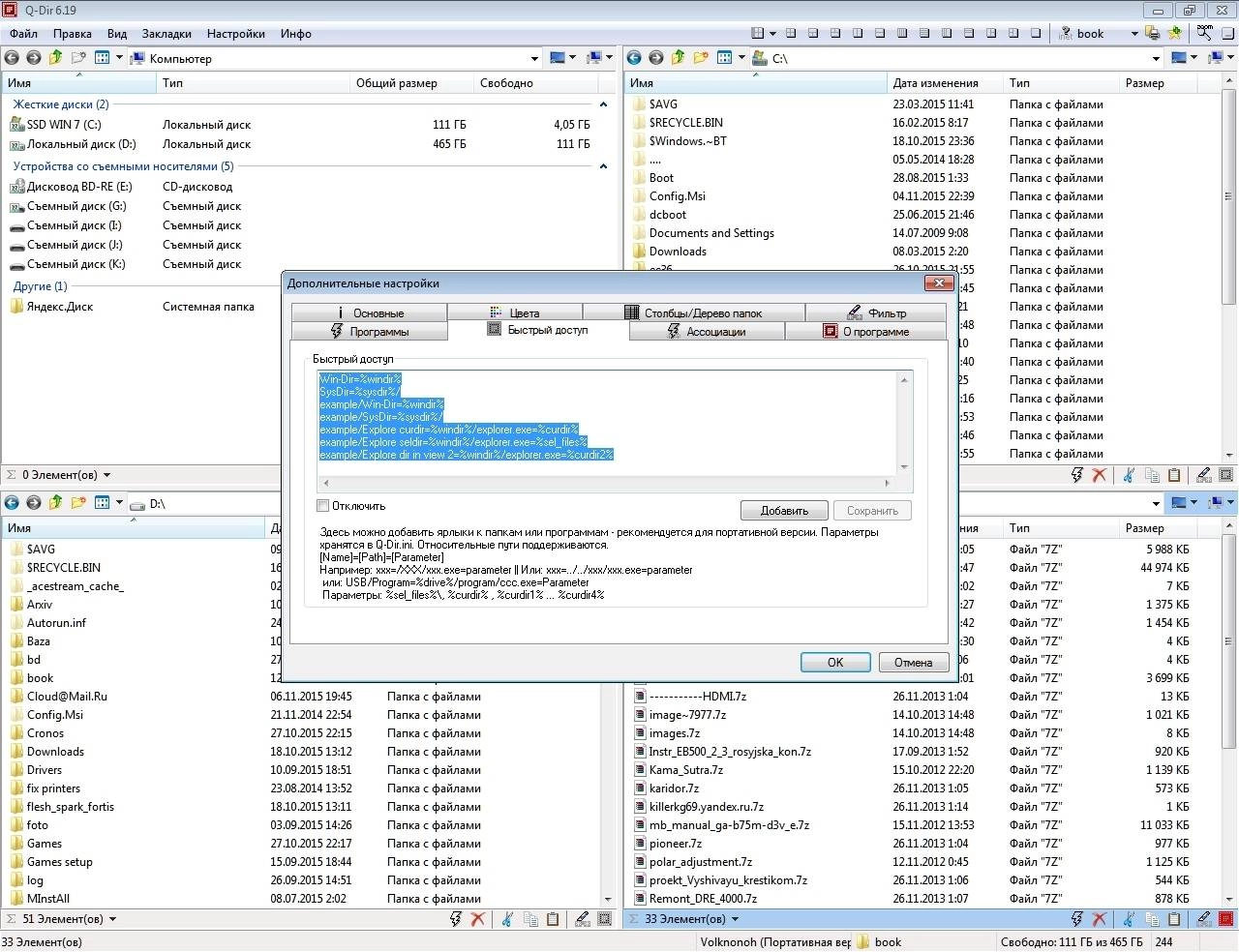Click cut scissors icon under bottom-left pane
The width and height of the screenshot is (1239, 952).
pyautogui.click(x=507, y=919)
